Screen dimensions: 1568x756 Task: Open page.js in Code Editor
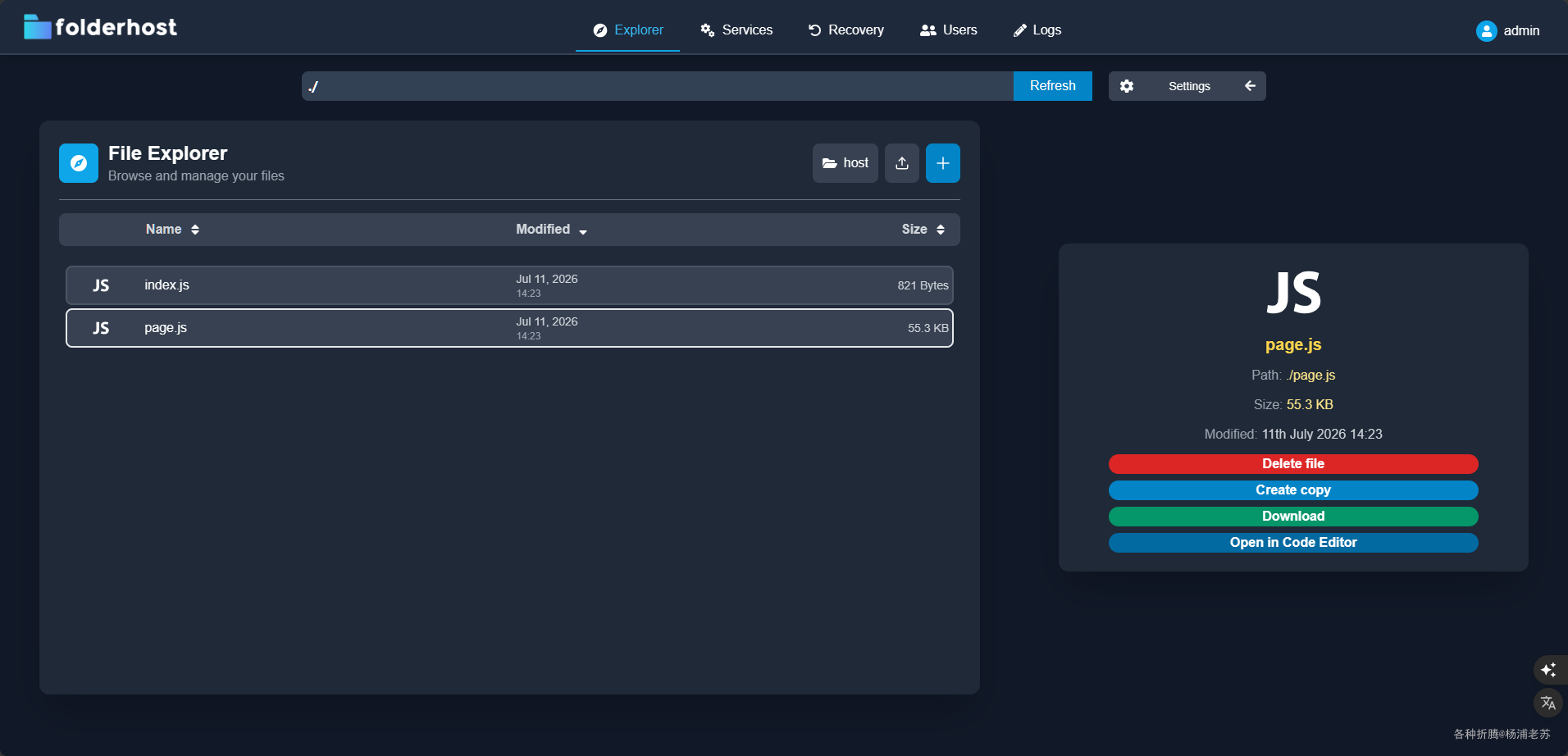pyautogui.click(x=1293, y=543)
